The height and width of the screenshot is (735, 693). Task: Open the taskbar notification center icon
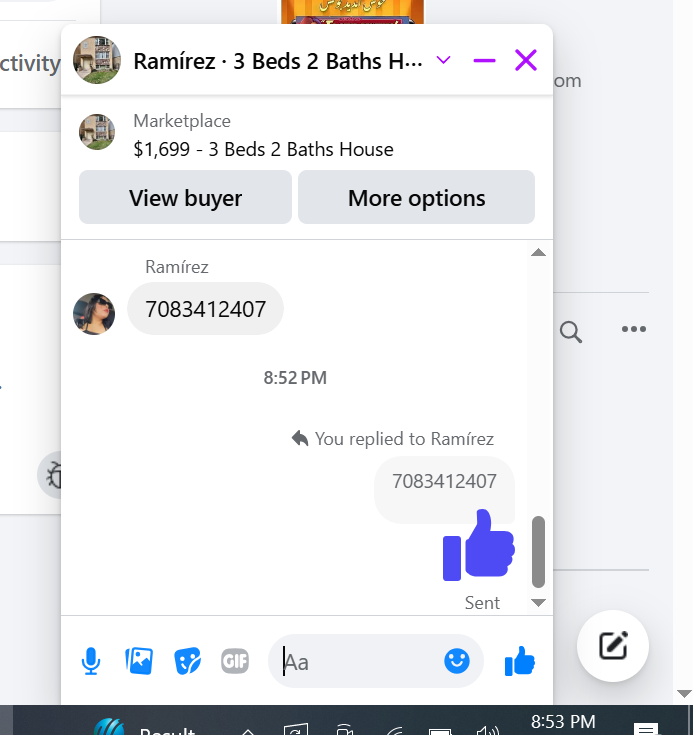click(x=646, y=729)
